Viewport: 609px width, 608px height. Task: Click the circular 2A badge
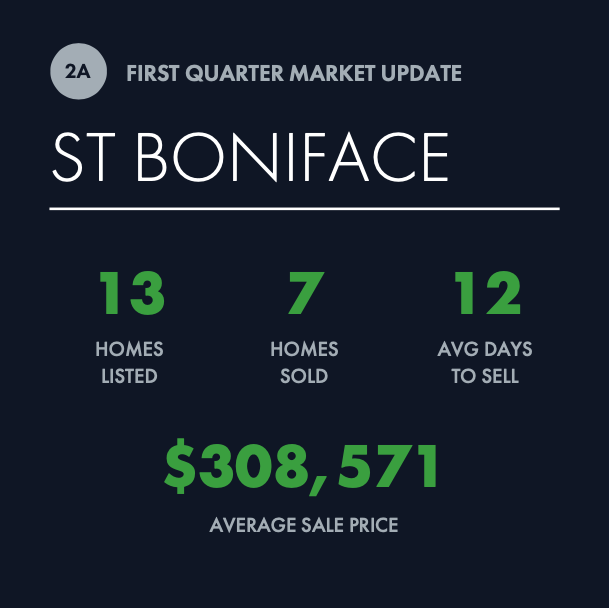click(78, 71)
